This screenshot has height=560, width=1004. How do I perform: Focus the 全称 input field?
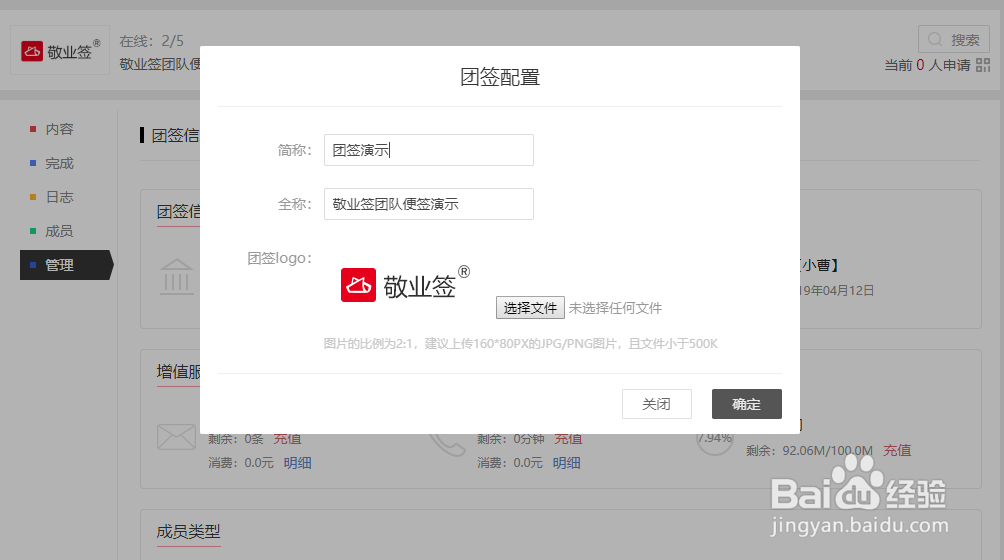coord(428,204)
